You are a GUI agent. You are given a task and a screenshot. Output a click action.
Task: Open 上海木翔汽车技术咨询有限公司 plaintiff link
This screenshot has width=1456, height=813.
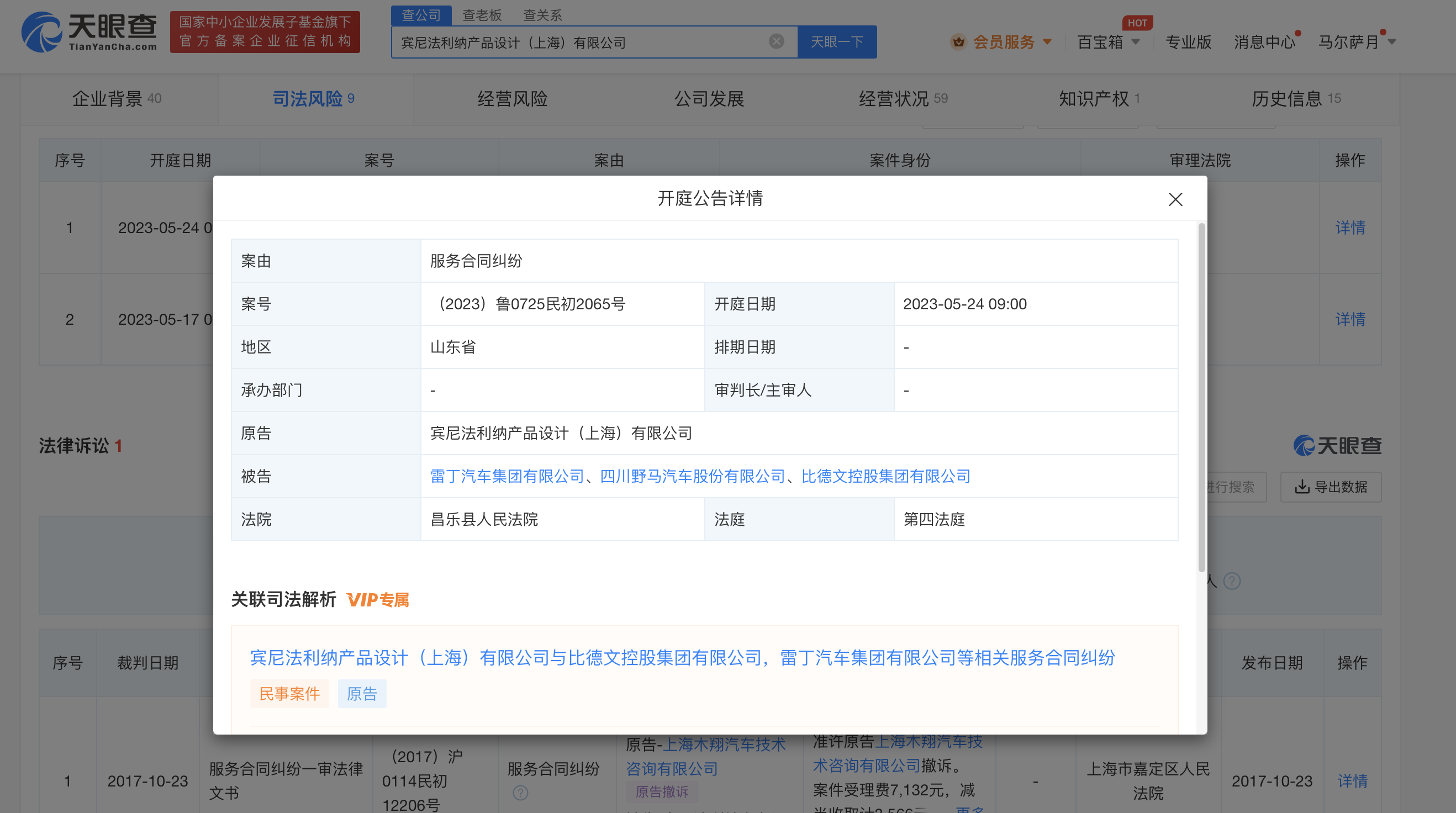705,757
